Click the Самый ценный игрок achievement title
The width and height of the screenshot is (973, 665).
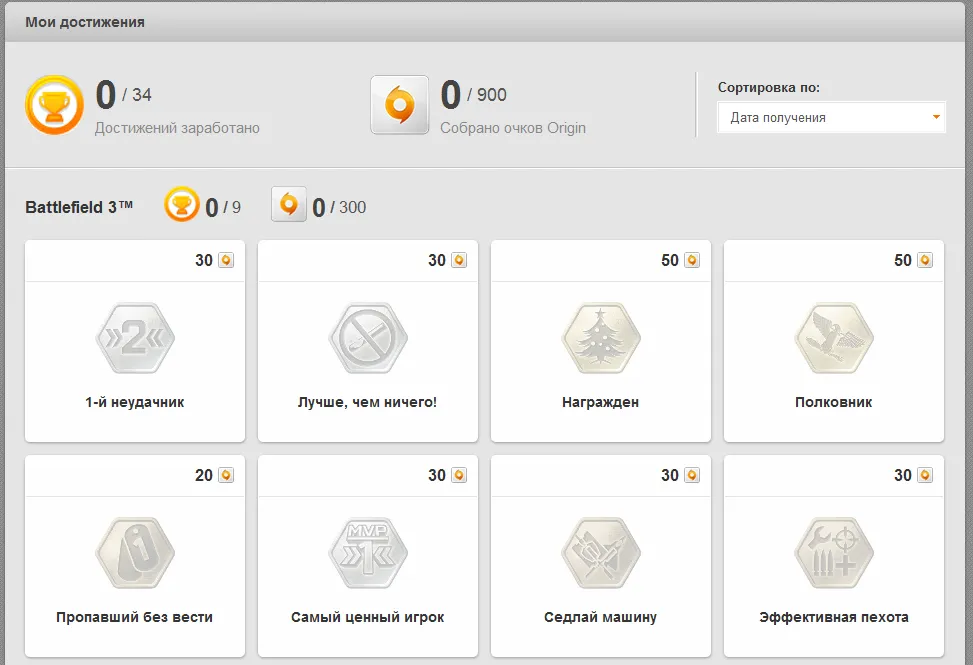(x=367, y=617)
